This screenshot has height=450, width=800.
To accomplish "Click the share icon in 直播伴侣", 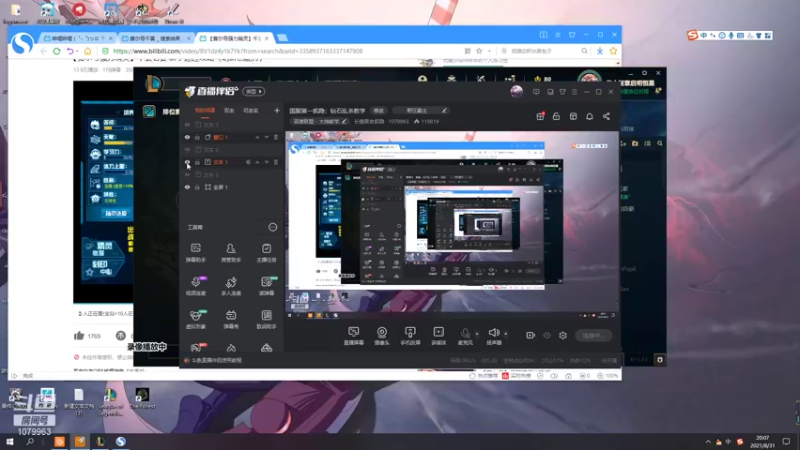I will coord(606,116).
